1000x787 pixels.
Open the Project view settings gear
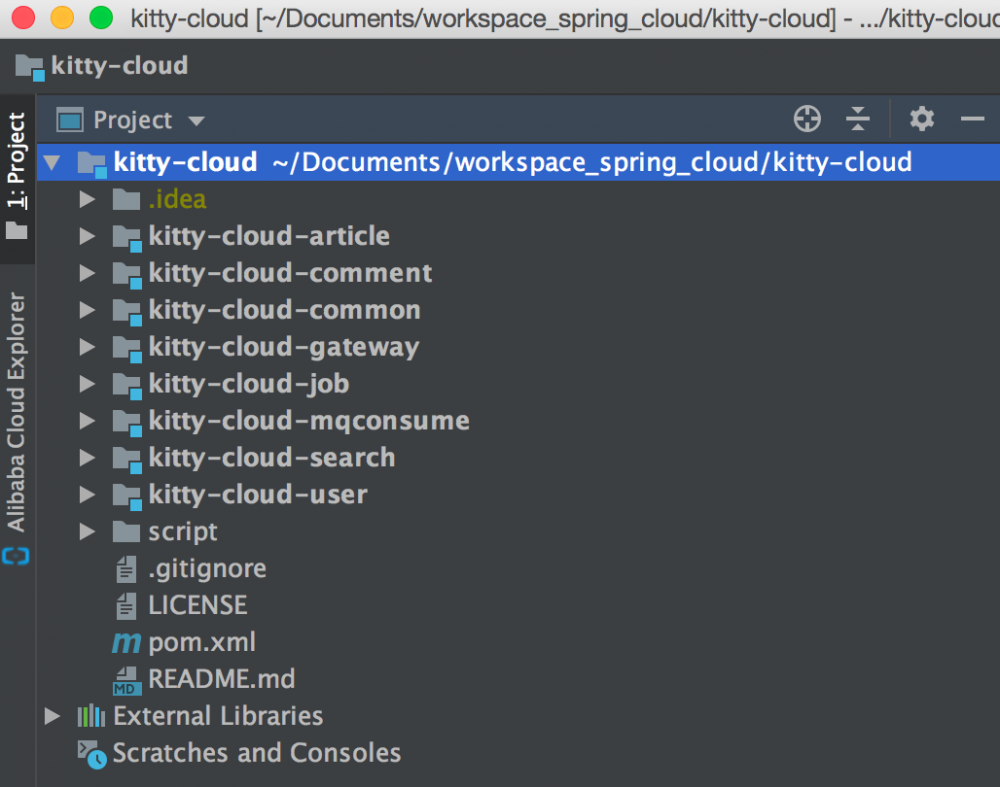tap(920, 119)
